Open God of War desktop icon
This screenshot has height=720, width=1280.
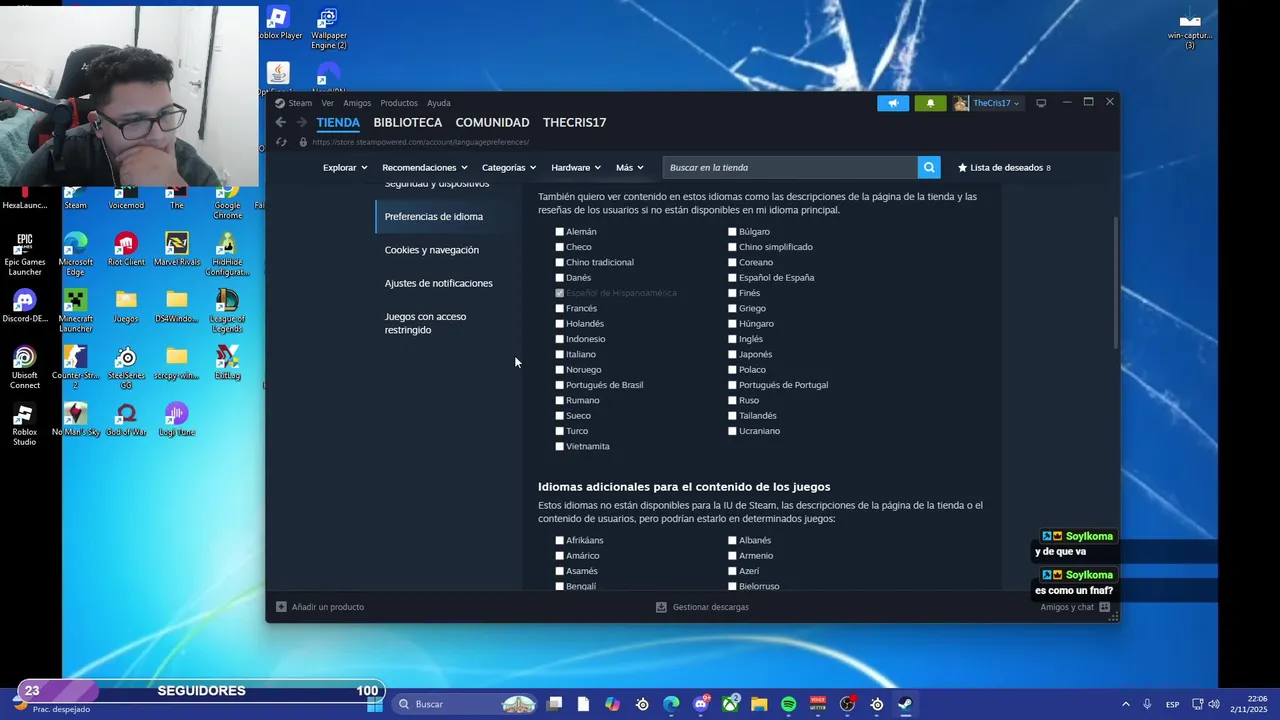[x=126, y=420]
